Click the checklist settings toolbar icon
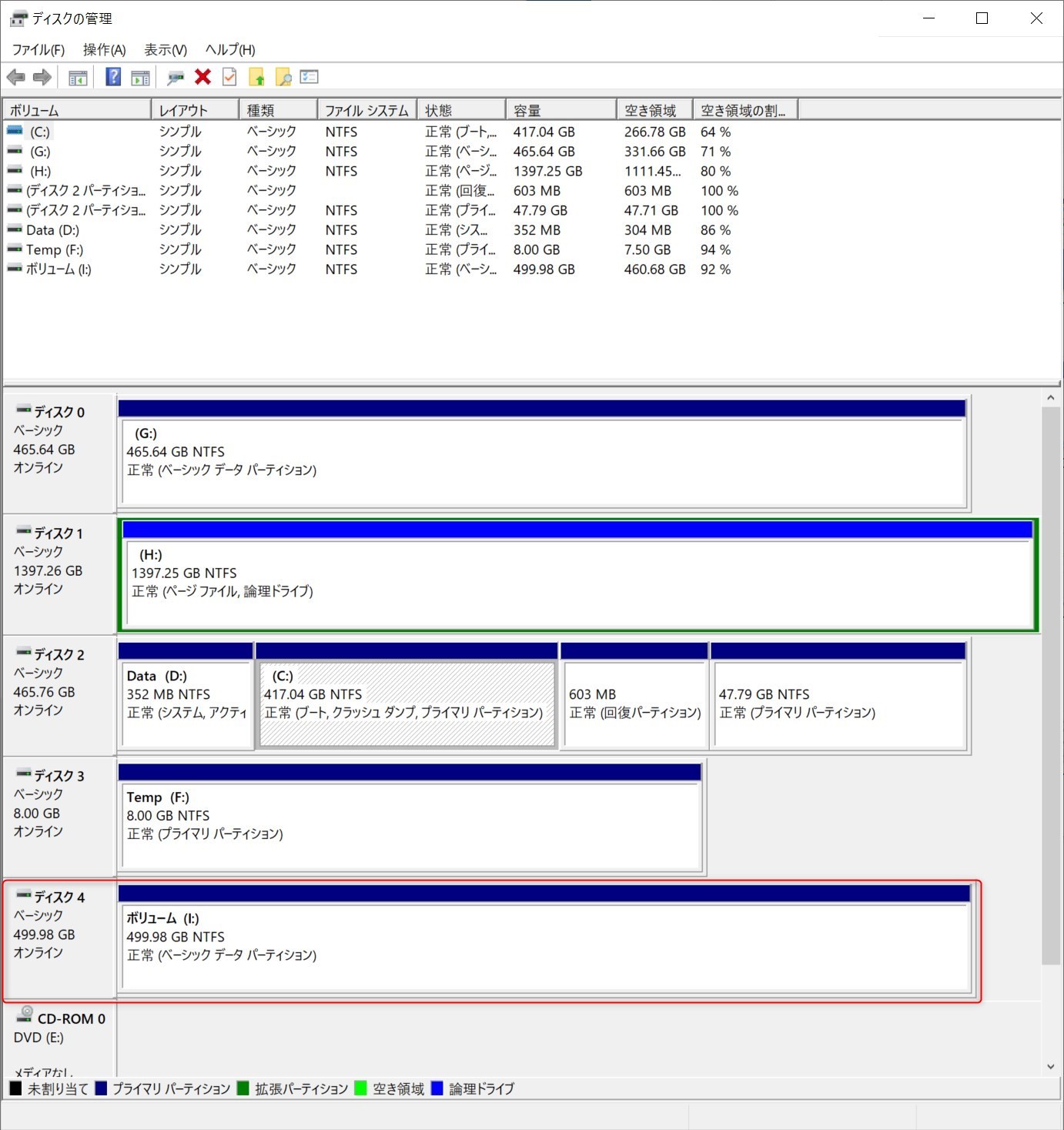 [309, 77]
